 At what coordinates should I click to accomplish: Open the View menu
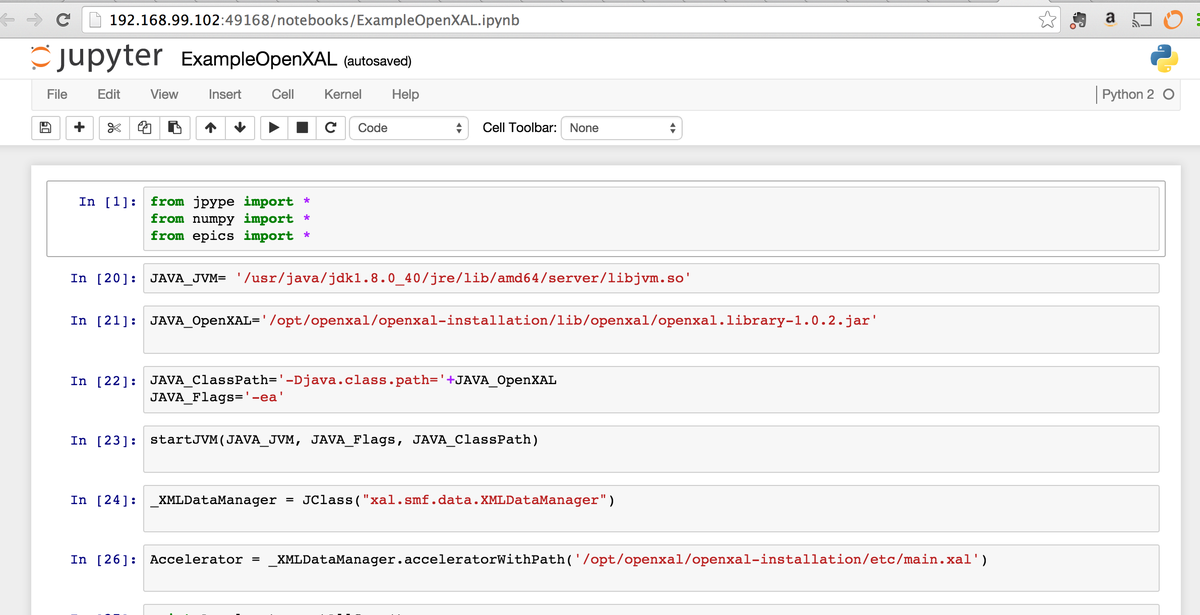[x=164, y=94]
